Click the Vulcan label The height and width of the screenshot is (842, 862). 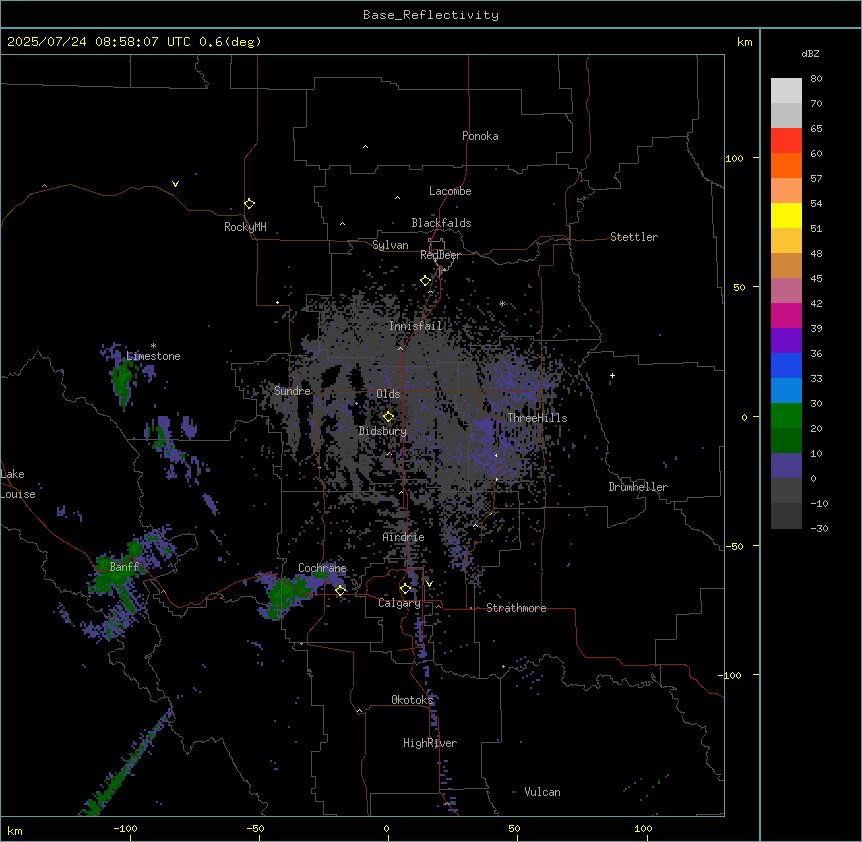tap(542, 792)
